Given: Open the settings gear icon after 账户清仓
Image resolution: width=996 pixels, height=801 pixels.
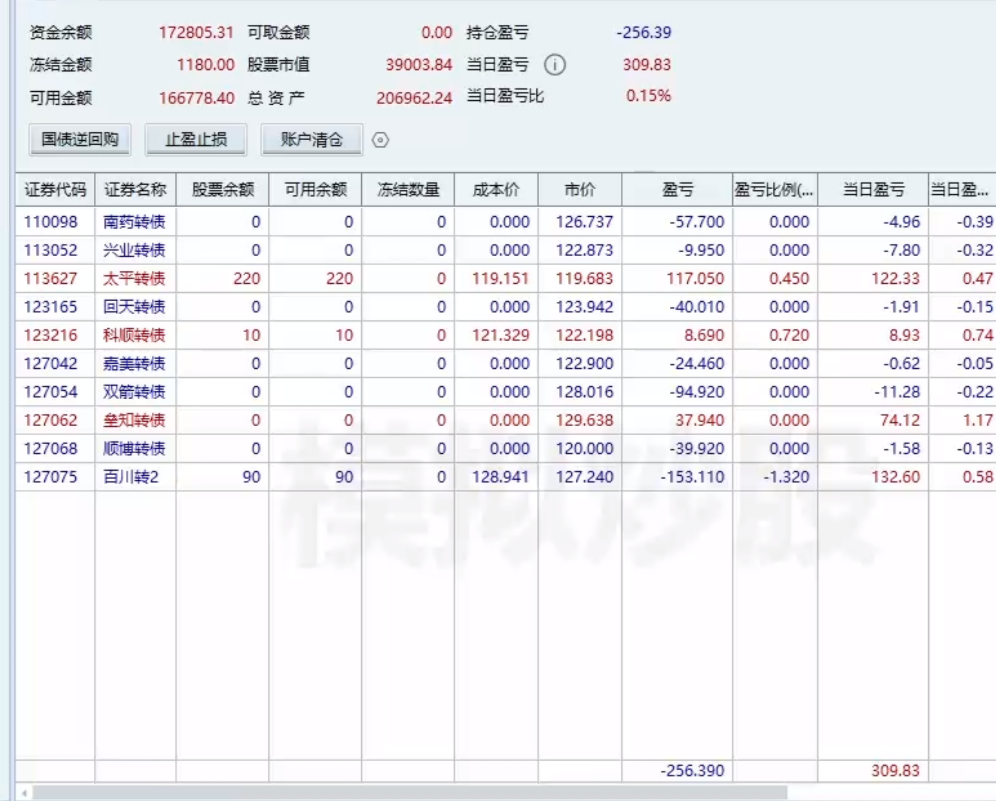Looking at the screenshot, I should (380, 140).
